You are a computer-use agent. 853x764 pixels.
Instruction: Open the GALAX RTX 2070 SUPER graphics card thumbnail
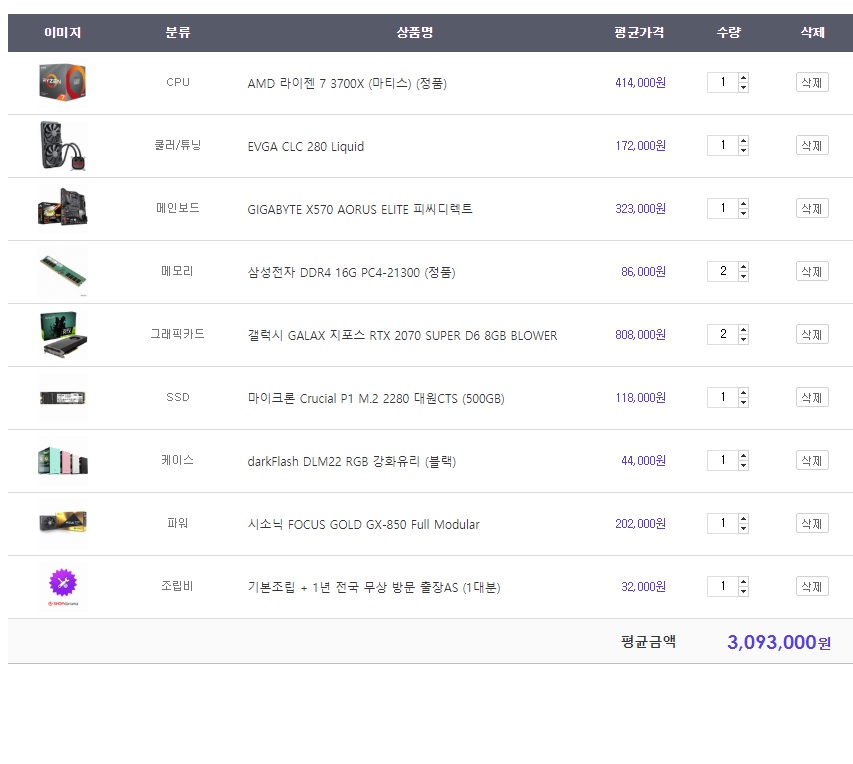(x=63, y=335)
